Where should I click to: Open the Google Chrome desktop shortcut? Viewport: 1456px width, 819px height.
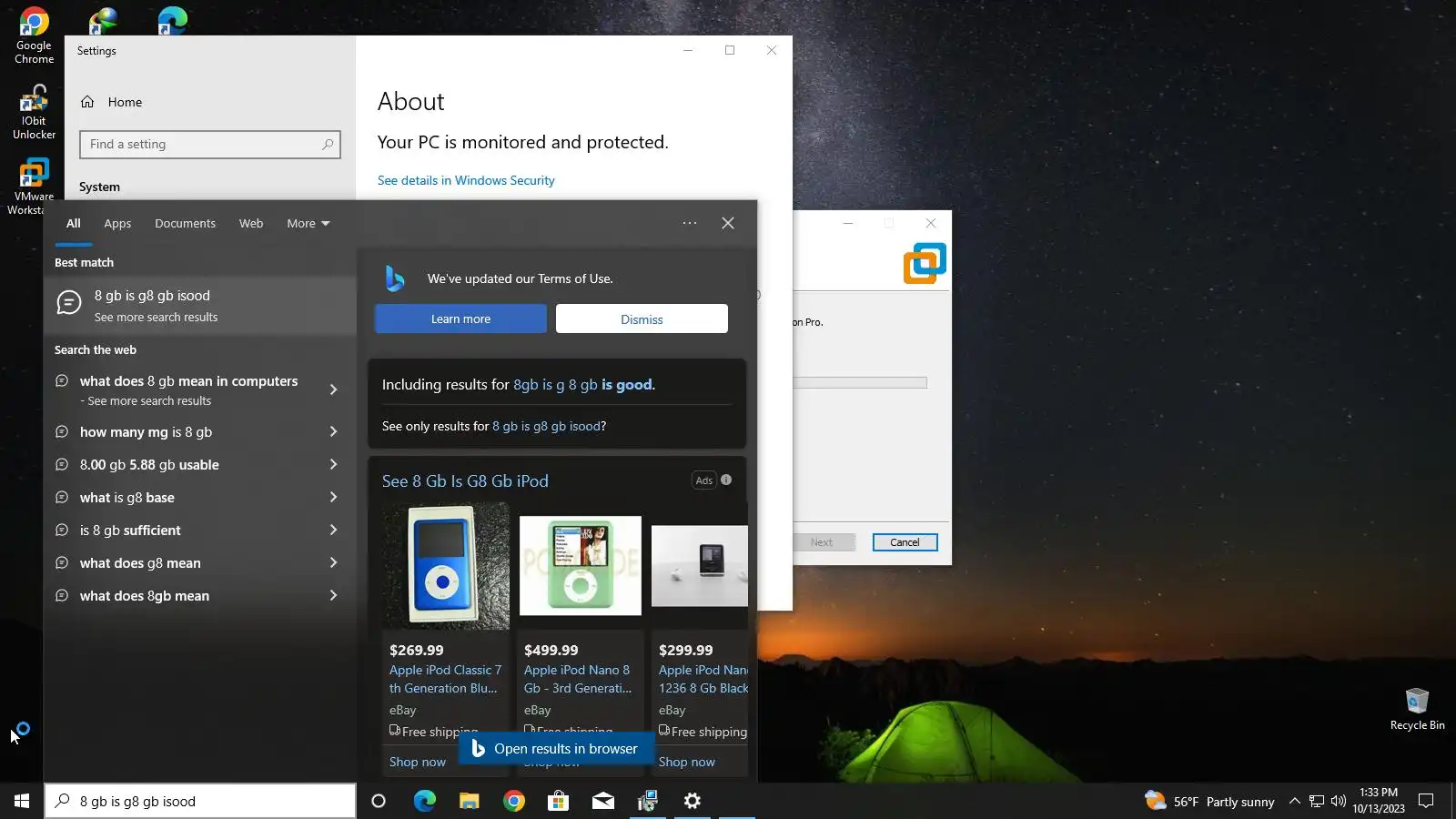(34, 35)
